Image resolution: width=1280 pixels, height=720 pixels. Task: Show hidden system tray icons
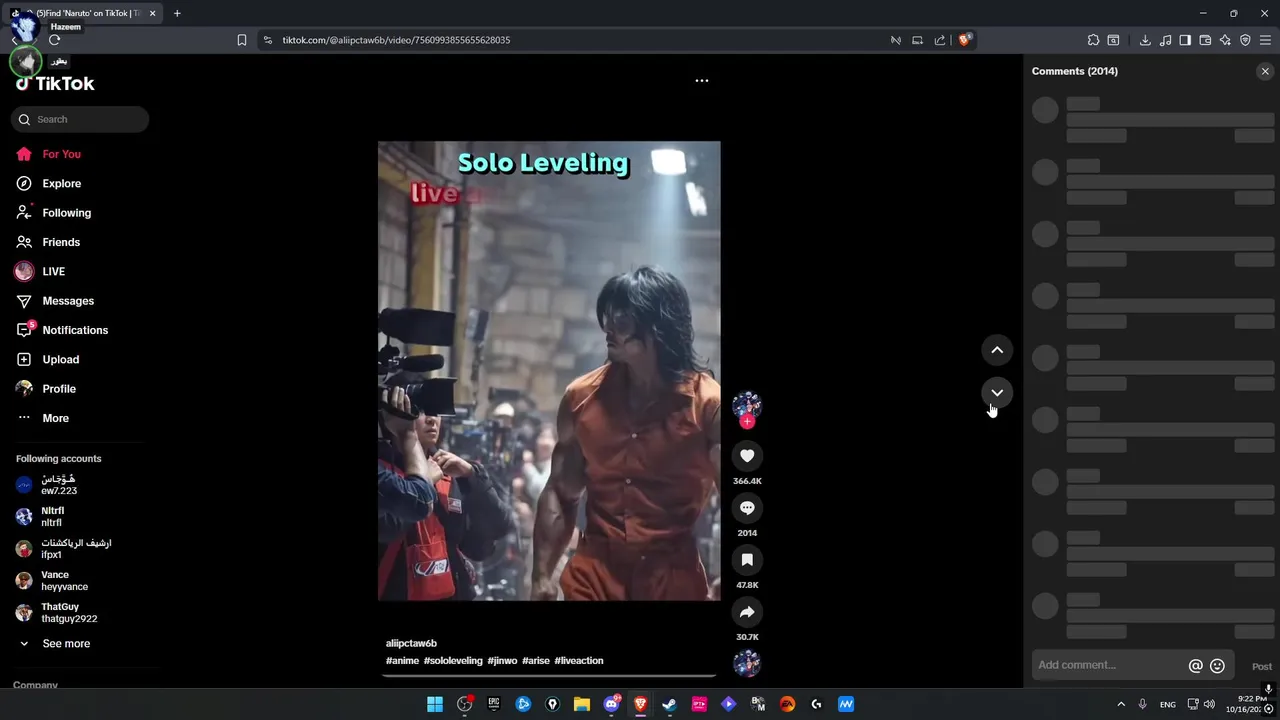tap(1121, 704)
